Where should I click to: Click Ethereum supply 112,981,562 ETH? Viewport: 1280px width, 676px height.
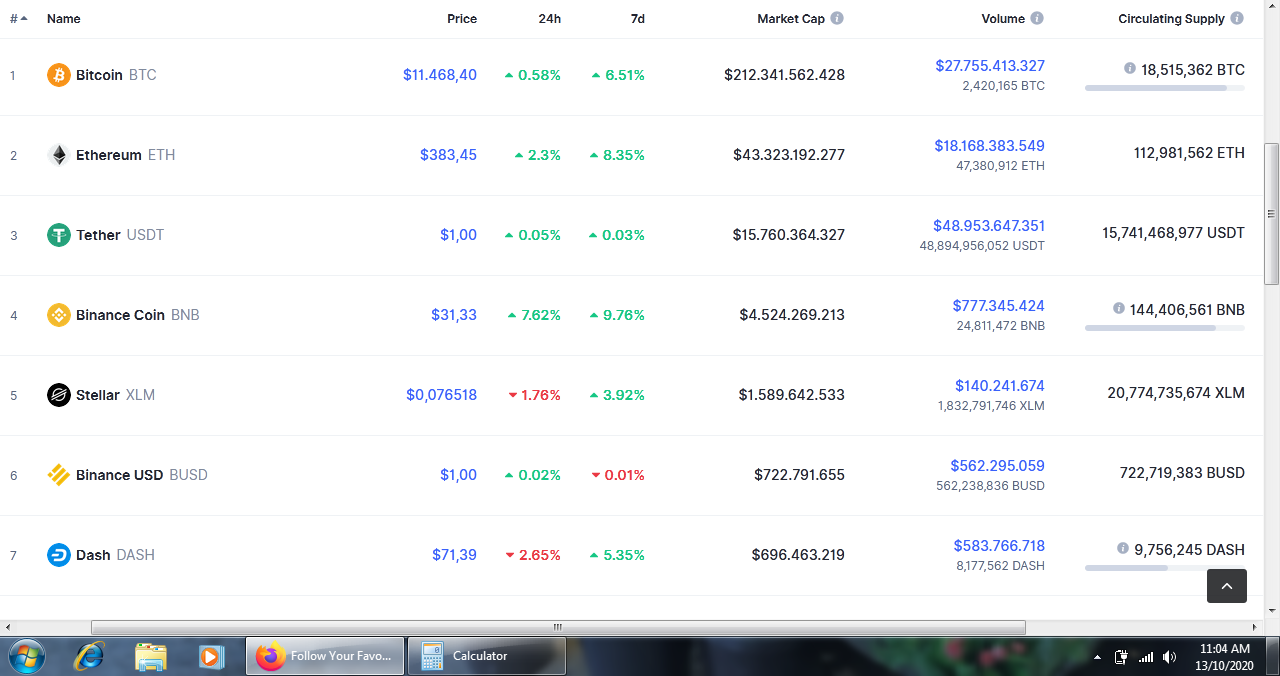(x=1190, y=153)
